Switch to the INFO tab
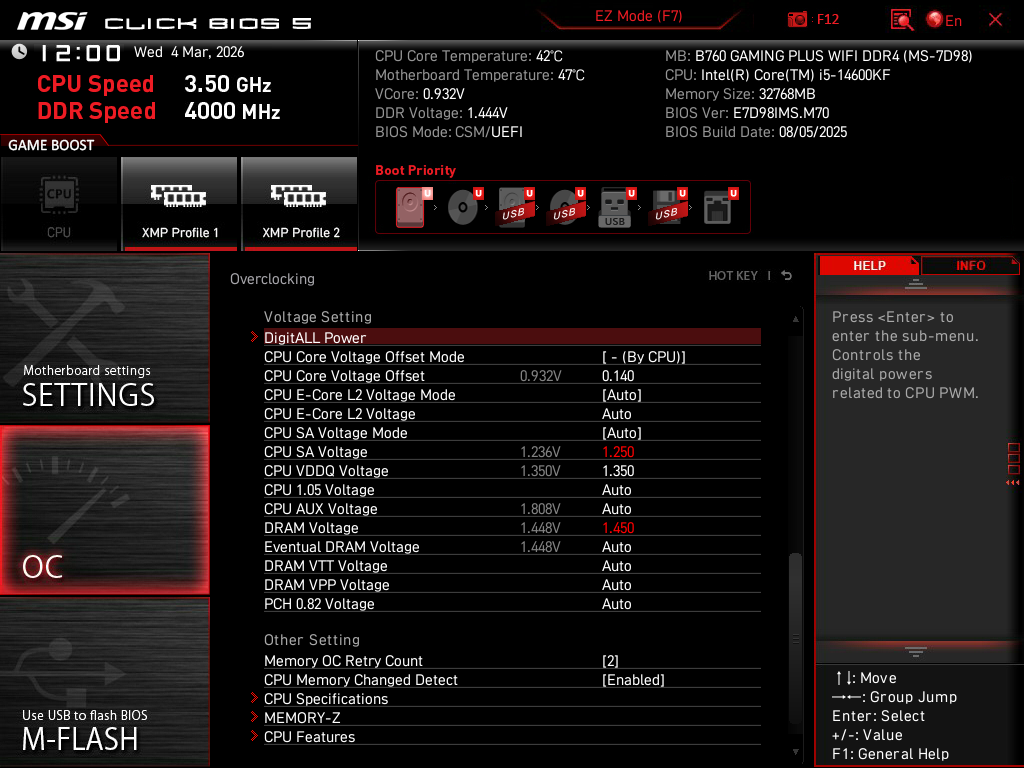The width and height of the screenshot is (1024, 768). (x=970, y=265)
